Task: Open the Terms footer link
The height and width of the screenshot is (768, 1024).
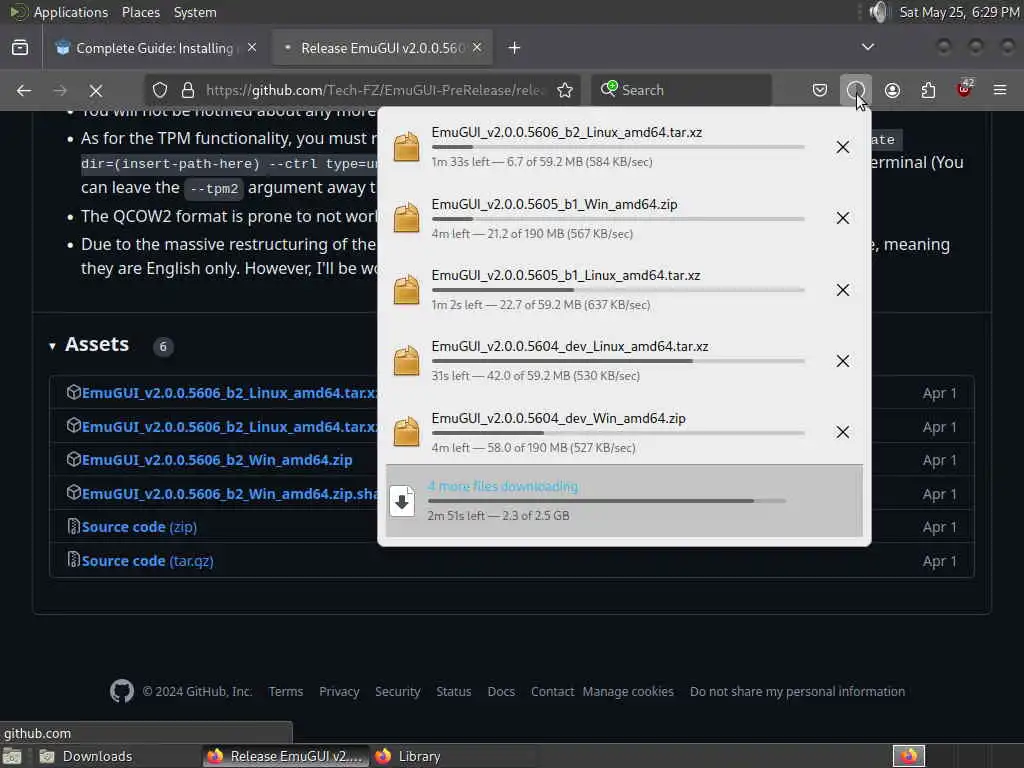Action: pos(285,692)
